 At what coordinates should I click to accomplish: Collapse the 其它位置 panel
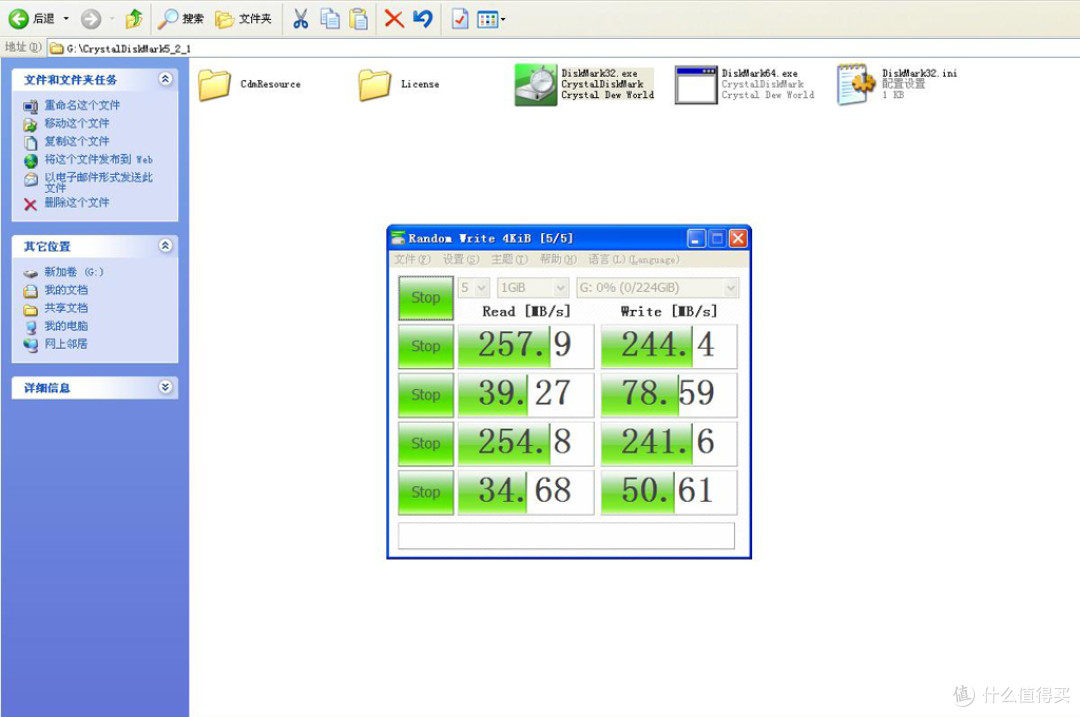pos(165,245)
